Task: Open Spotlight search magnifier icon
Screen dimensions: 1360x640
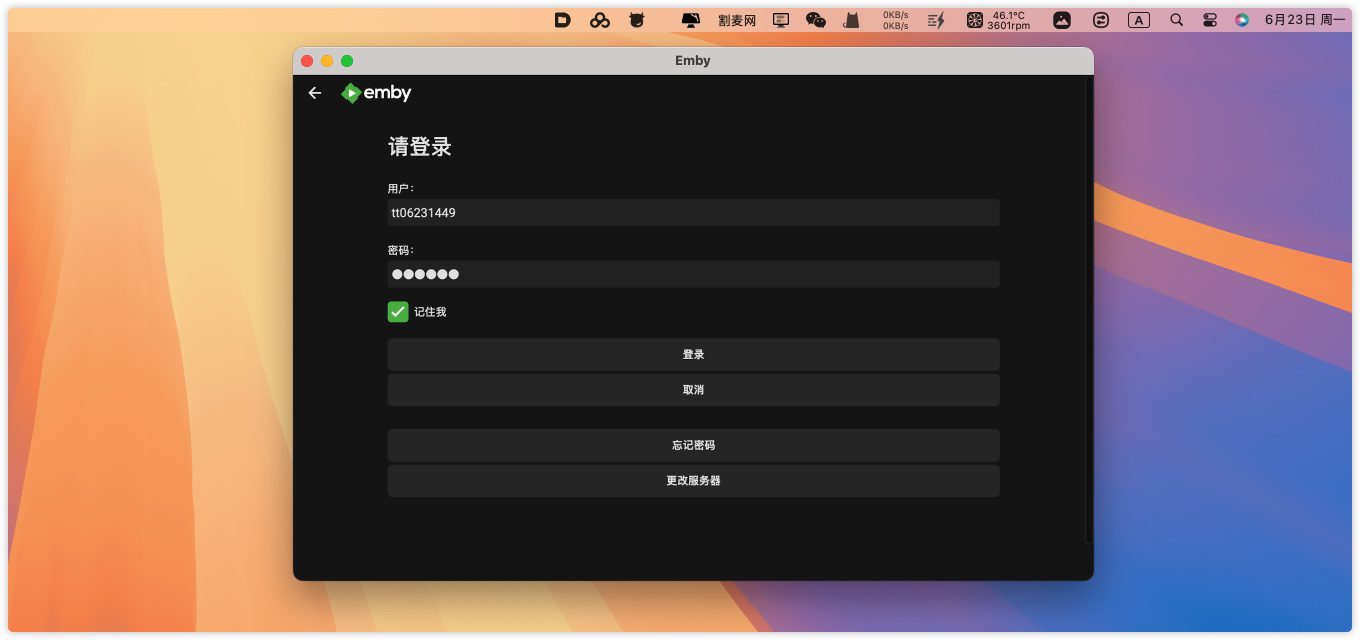Action: (1177, 20)
